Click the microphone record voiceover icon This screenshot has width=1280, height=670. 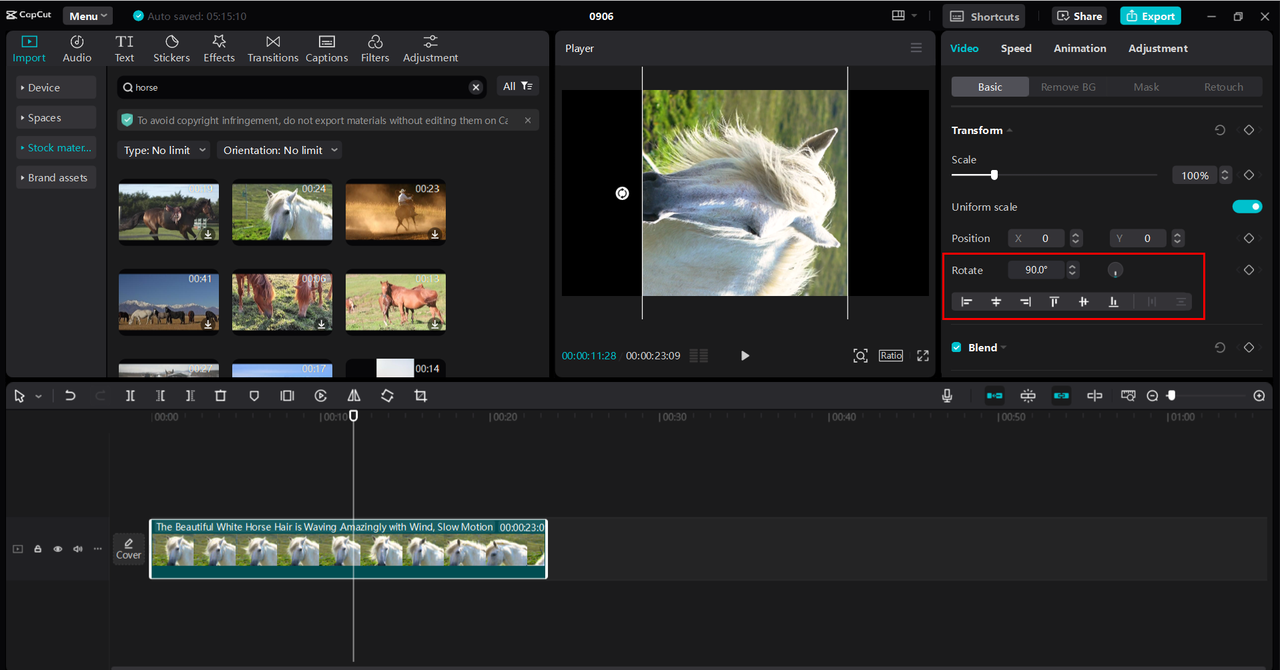pyautogui.click(x=947, y=396)
